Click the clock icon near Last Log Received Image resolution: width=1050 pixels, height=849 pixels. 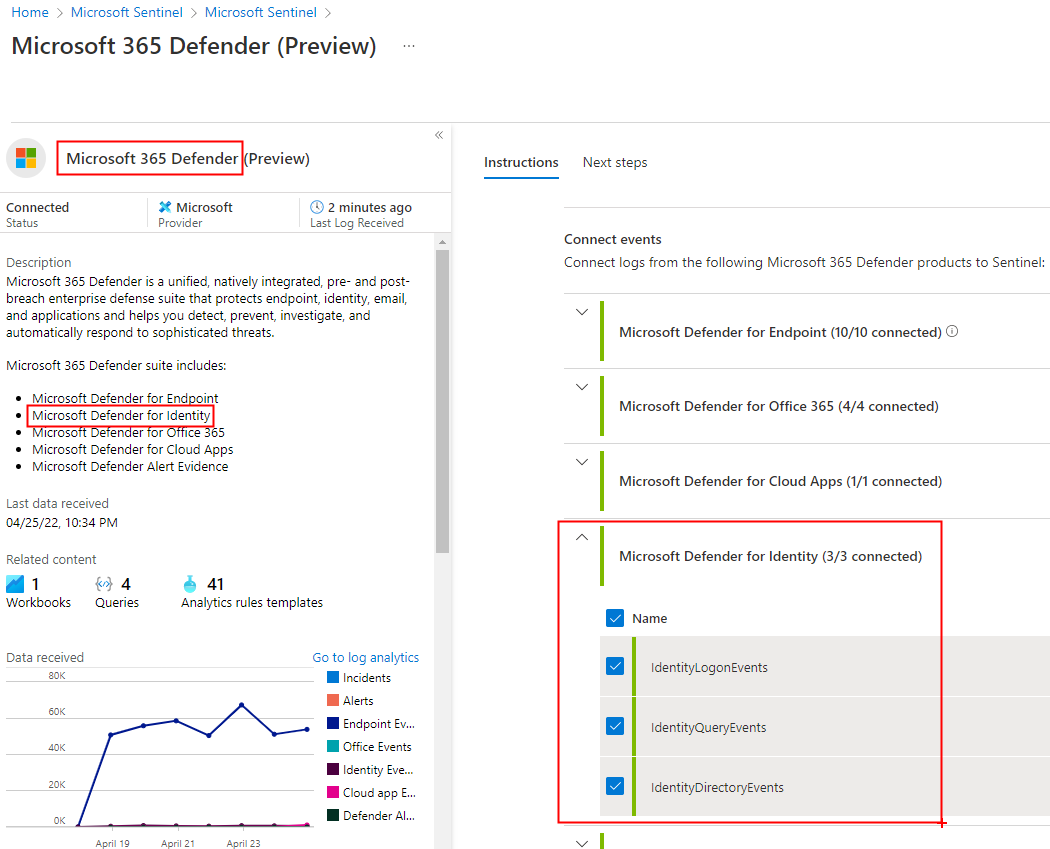(x=317, y=207)
